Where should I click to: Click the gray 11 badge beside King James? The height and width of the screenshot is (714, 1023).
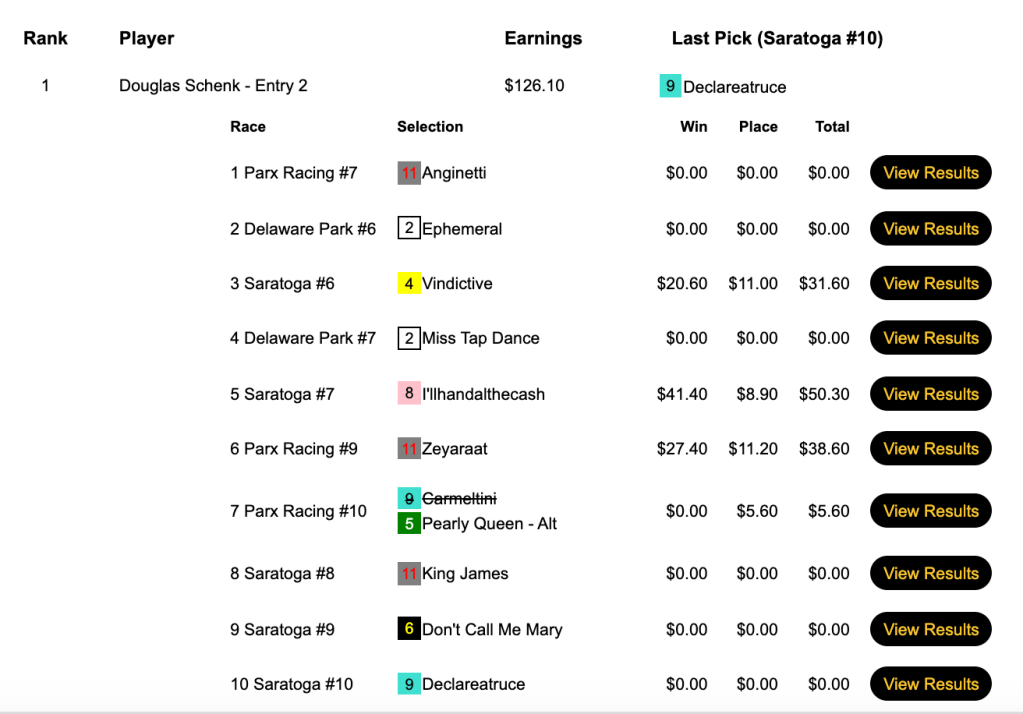pos(408,574)
